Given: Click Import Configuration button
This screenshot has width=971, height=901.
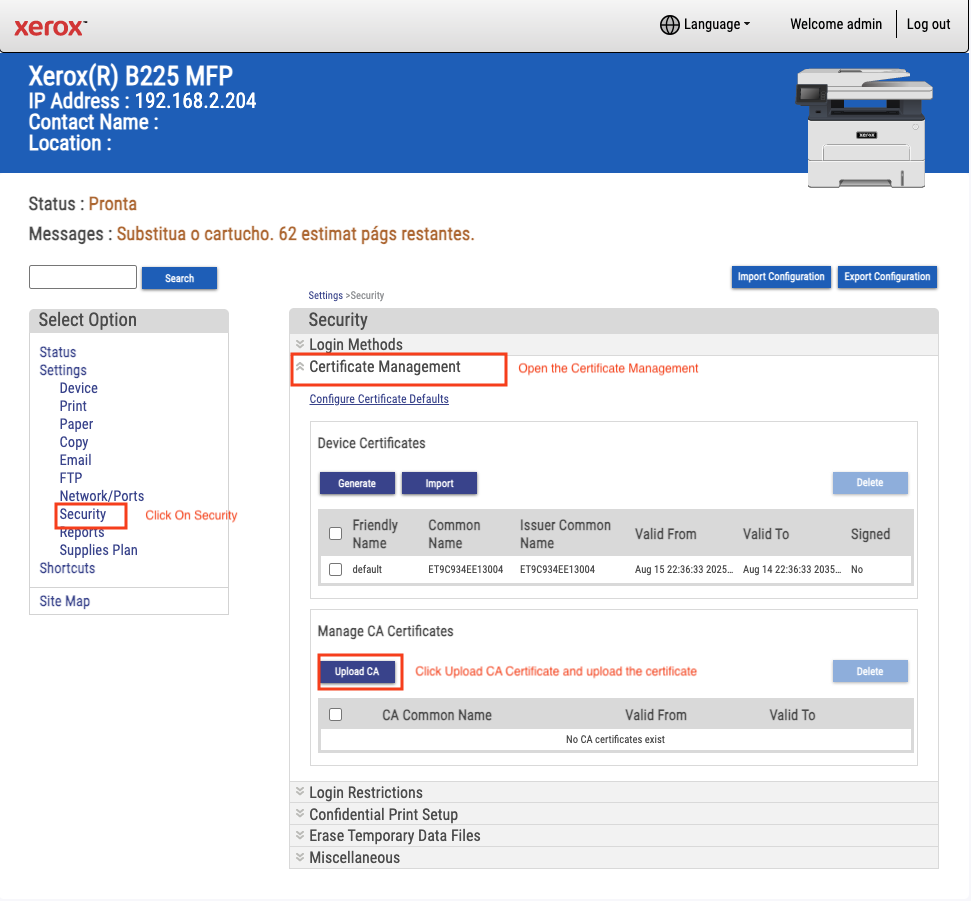Looking at the screenshot, I should [781, 277].
